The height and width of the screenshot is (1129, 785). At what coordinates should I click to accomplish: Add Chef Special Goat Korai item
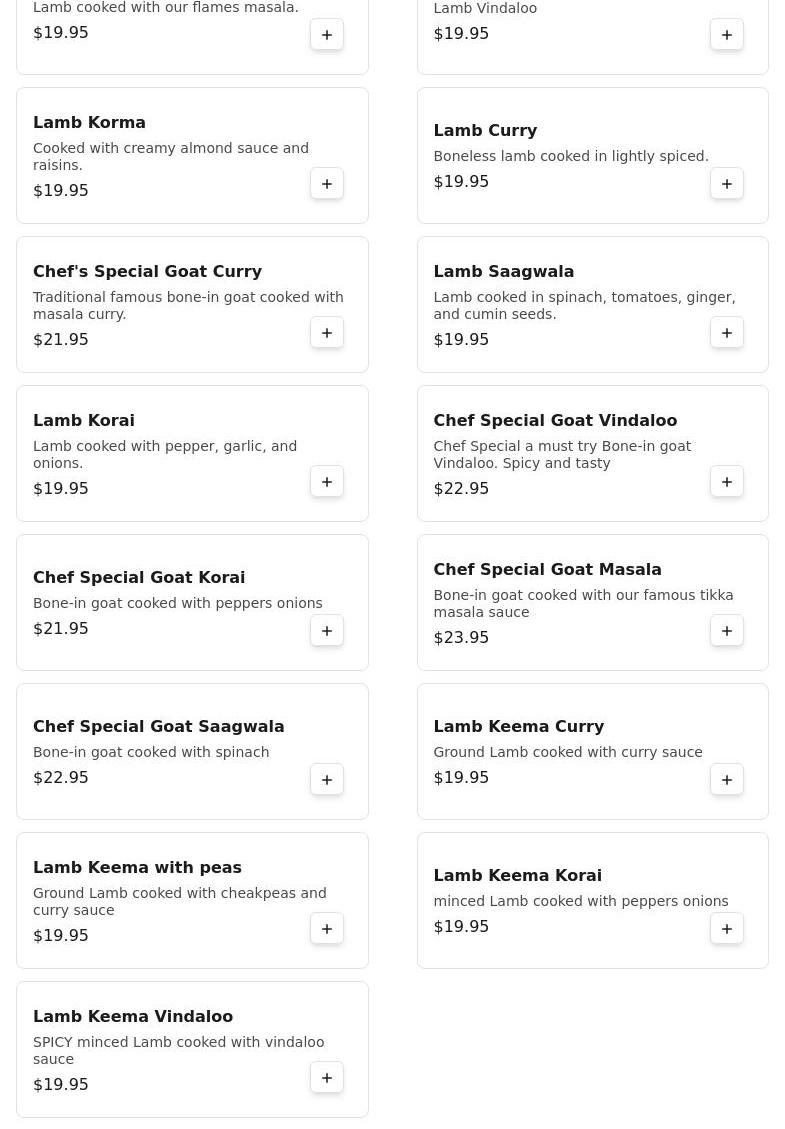point(327,631)
